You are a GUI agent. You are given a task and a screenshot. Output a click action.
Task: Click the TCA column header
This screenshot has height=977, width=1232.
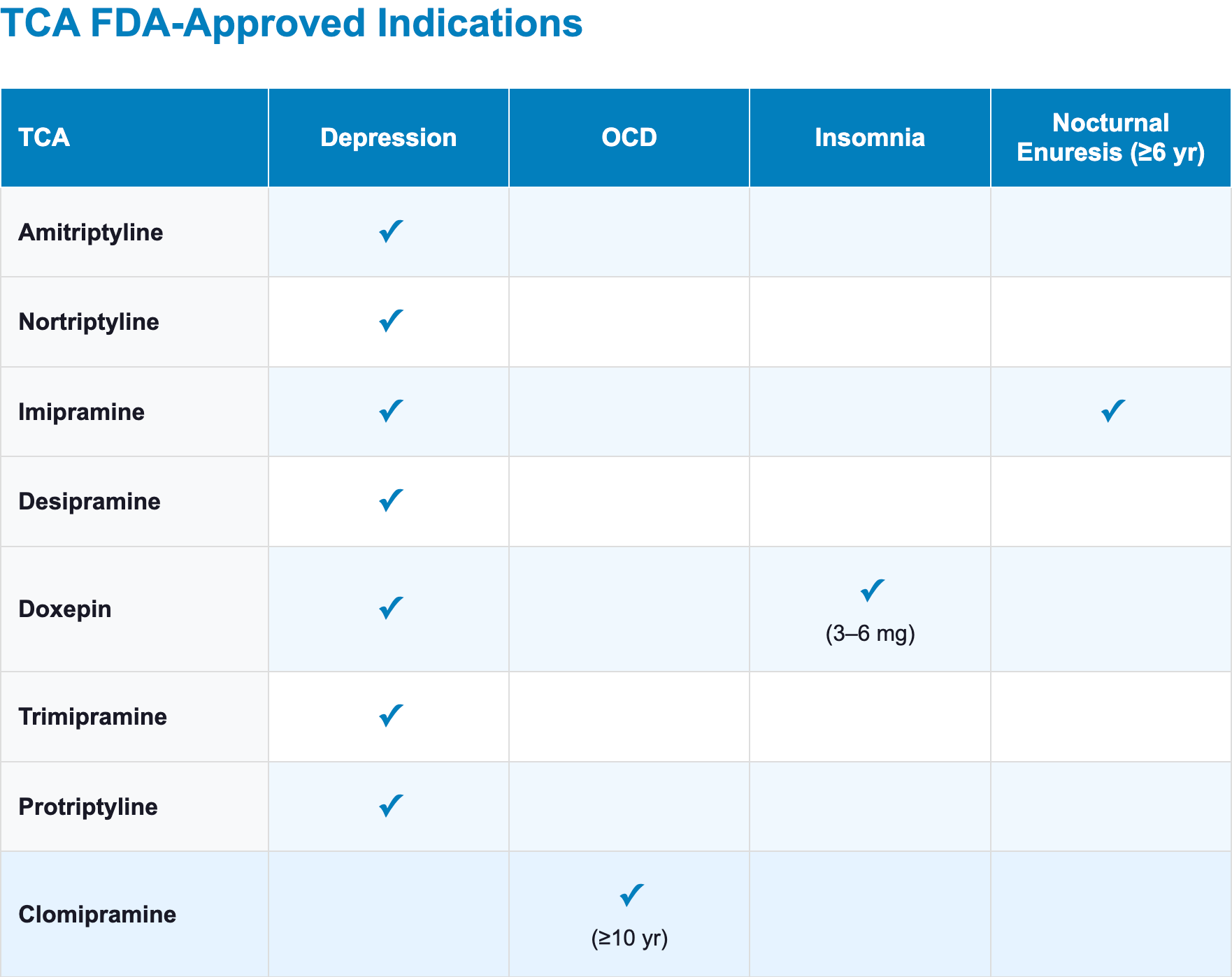point(44,138)
